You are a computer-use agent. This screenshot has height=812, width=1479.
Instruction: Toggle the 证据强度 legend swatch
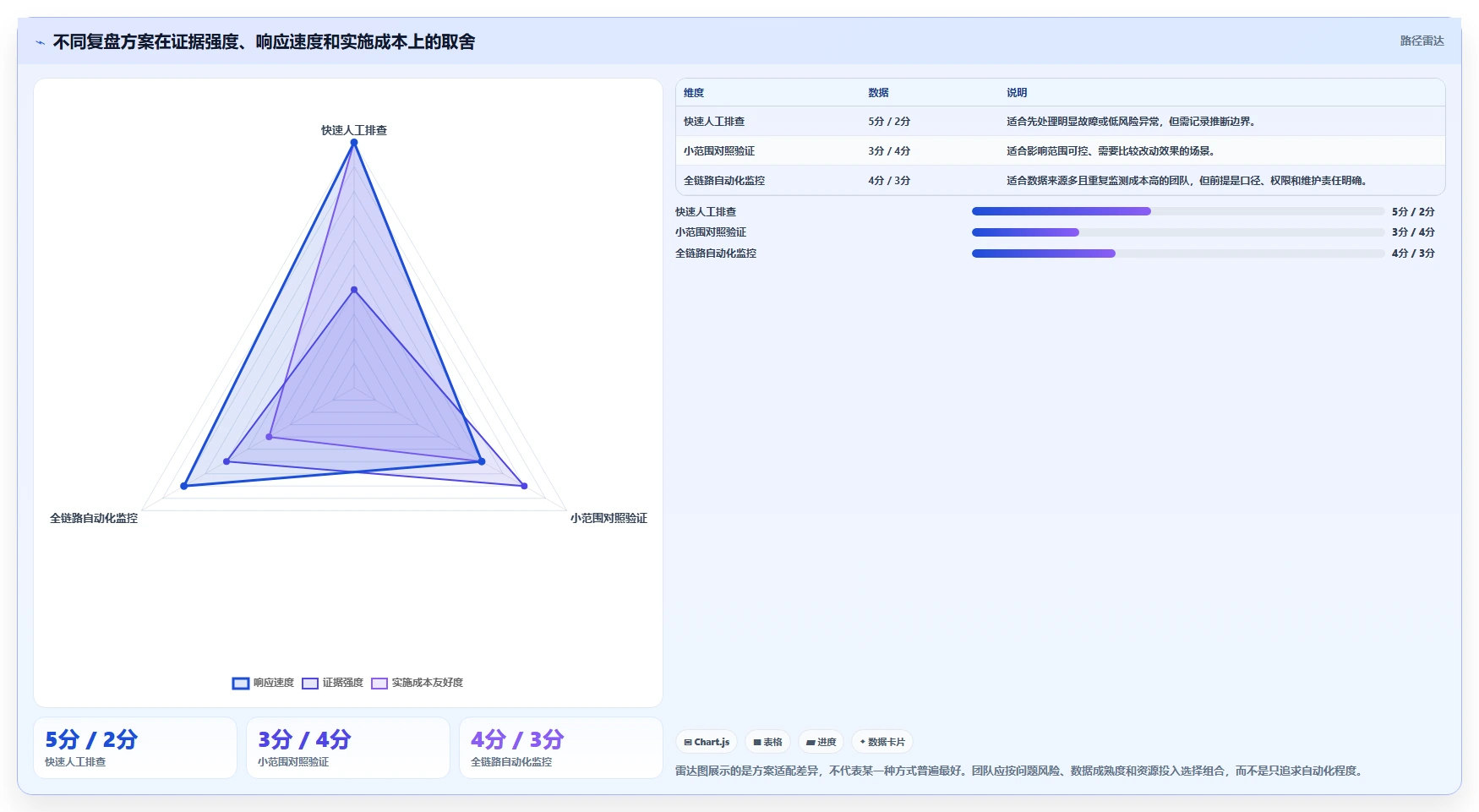[x=310, y=684]
